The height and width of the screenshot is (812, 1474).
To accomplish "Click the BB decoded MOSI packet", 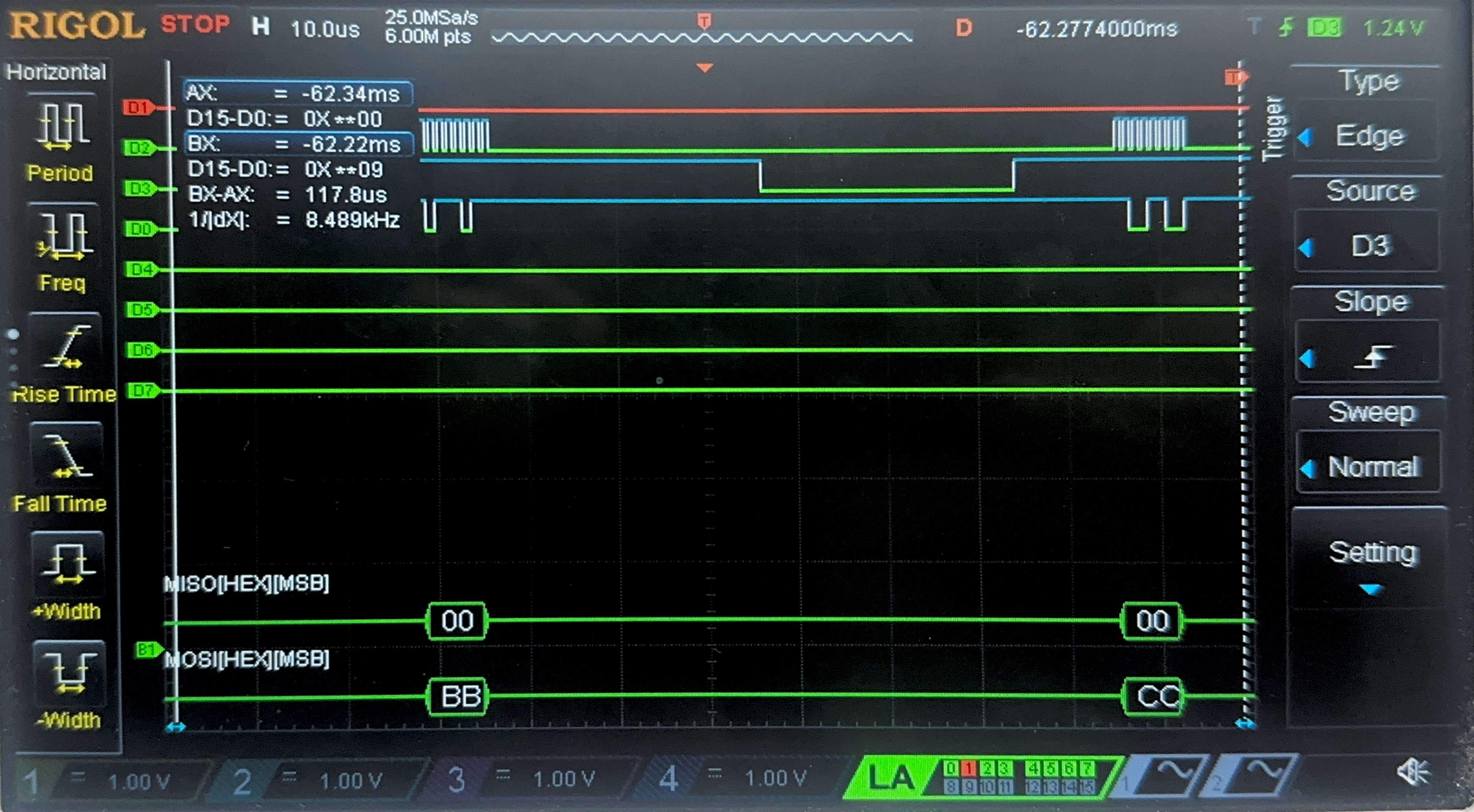I will point(458,696).
